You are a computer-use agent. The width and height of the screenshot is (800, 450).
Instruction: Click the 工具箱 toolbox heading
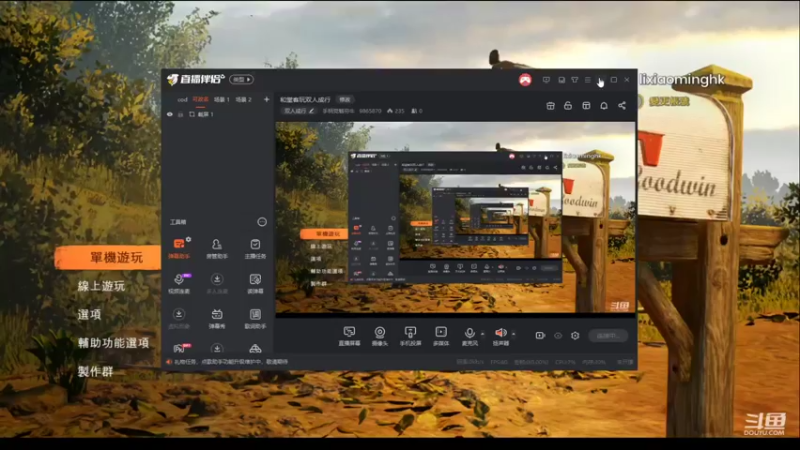coord(178,222)
